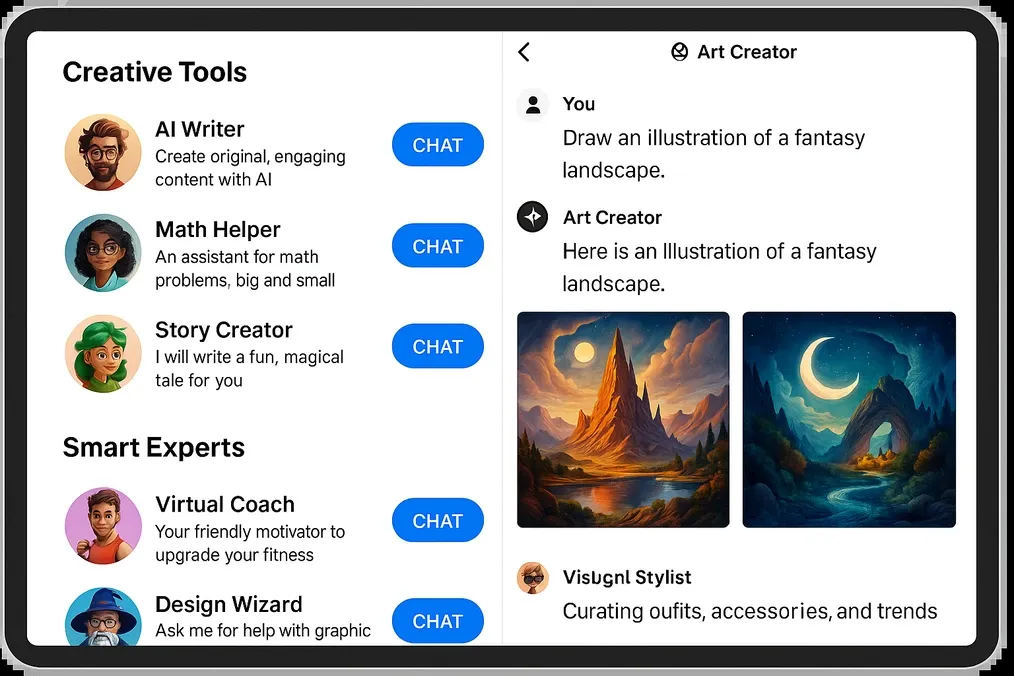The width and height of the screenshot is (1014, 676).
Task: Click the Art Creator sparkle icon in chat
Action: tap(532, 217)
